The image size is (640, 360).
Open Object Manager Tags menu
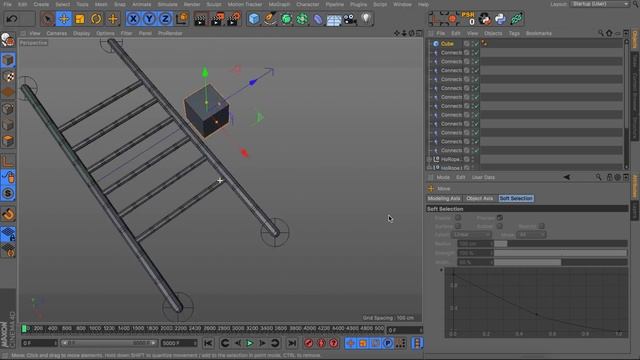[x=514, y=33]
